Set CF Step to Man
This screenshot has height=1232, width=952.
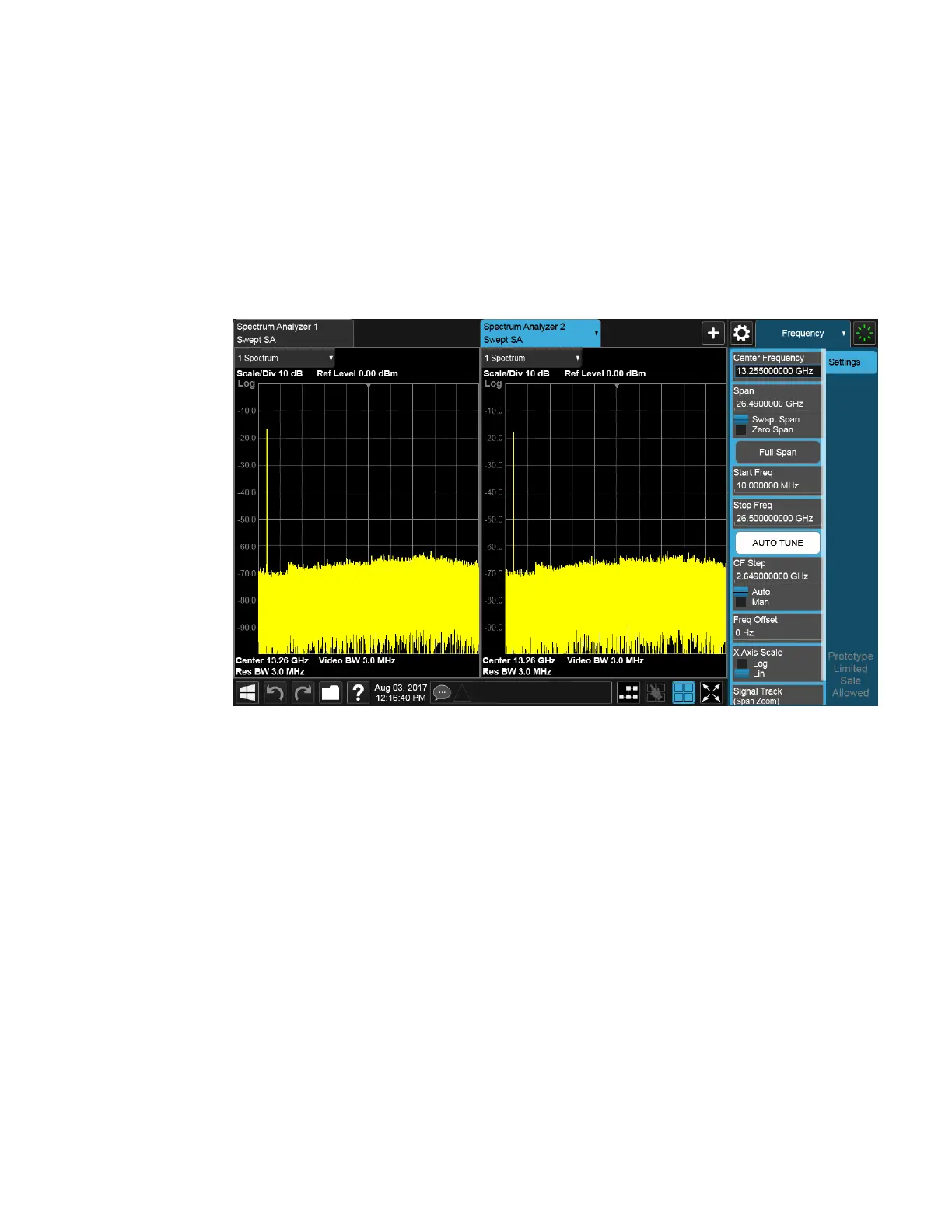(752, 602)
